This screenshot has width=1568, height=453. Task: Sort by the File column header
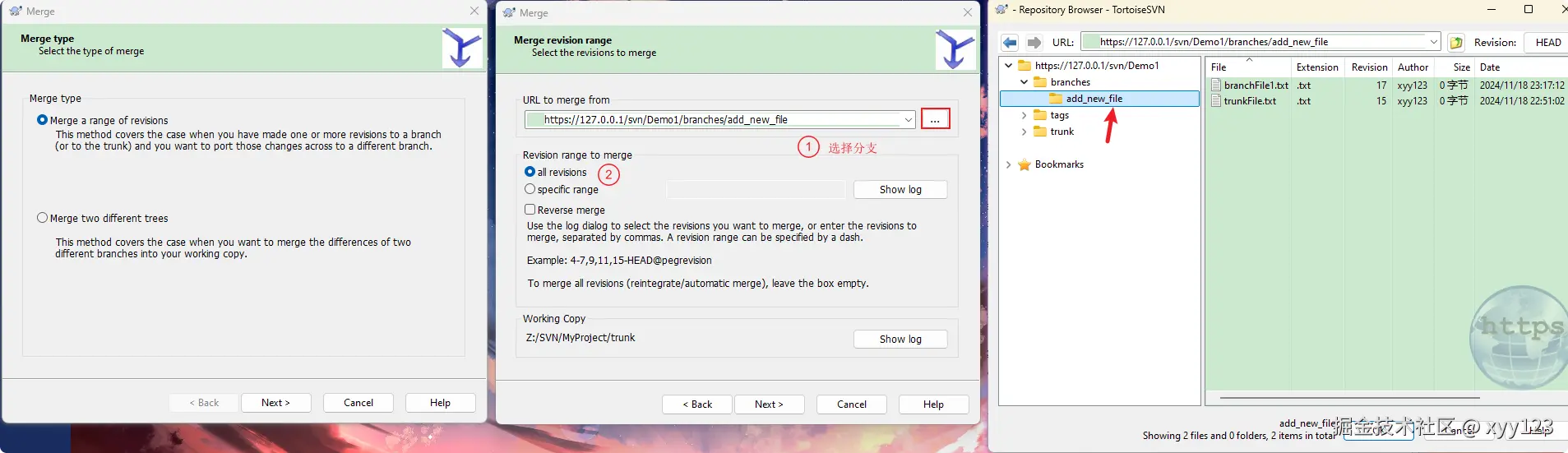pyautogui.click(x=1249, y=67)
